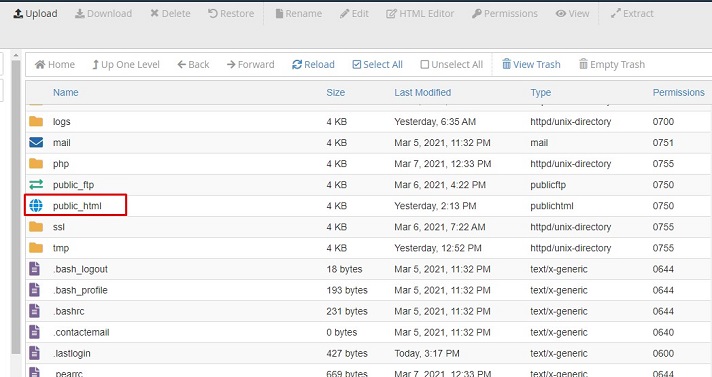The image size is (712, 377).
Task: Click permissions 0750 of public_html
Action: [x=663, y=206]
